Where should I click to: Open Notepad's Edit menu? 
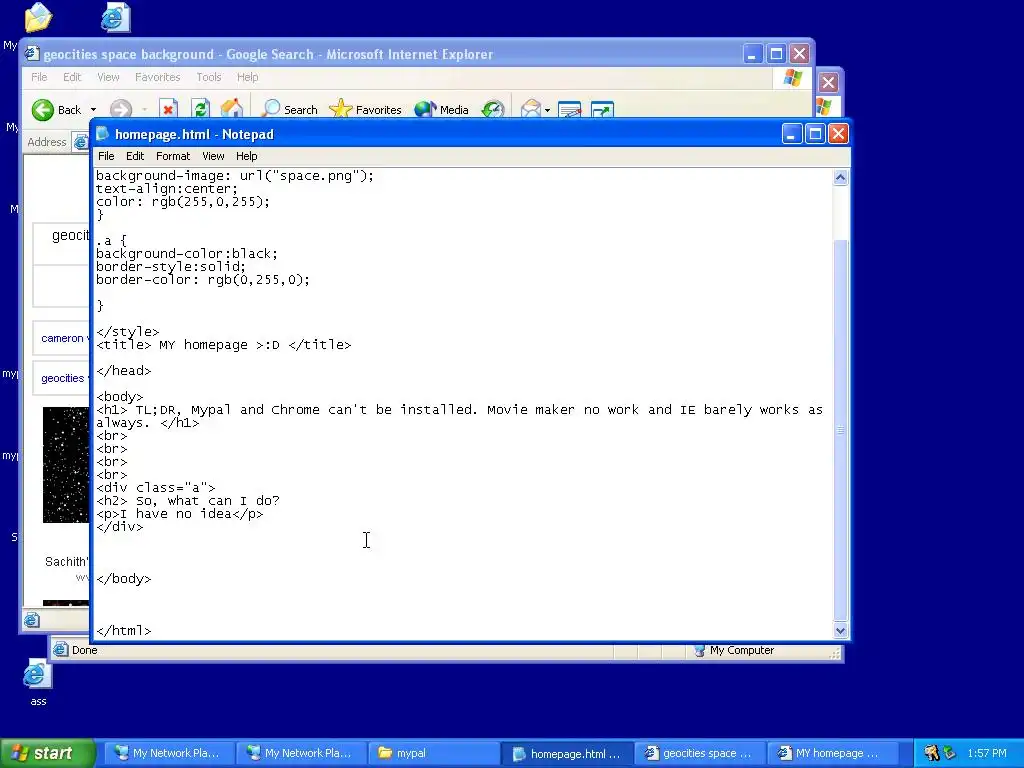click(x=135, y=156)
